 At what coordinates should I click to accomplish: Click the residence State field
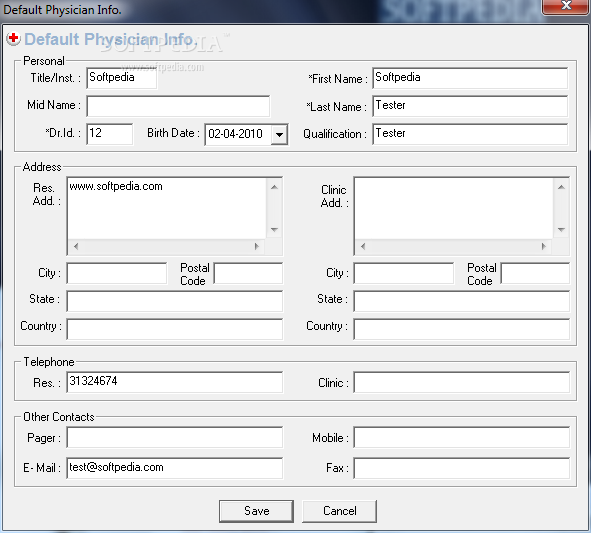(175, 301)
